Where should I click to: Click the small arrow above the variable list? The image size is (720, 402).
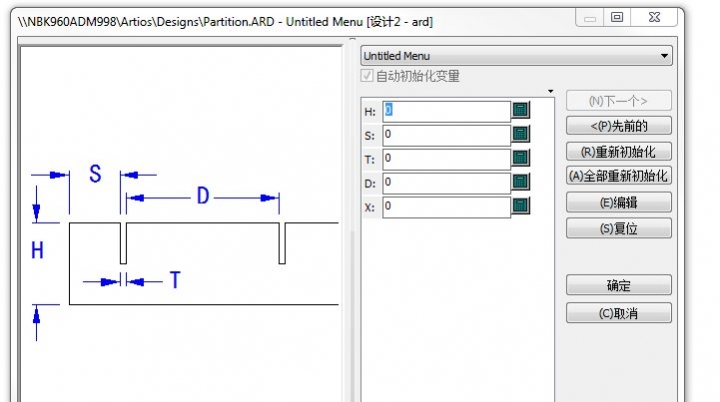tap(549, 92)
